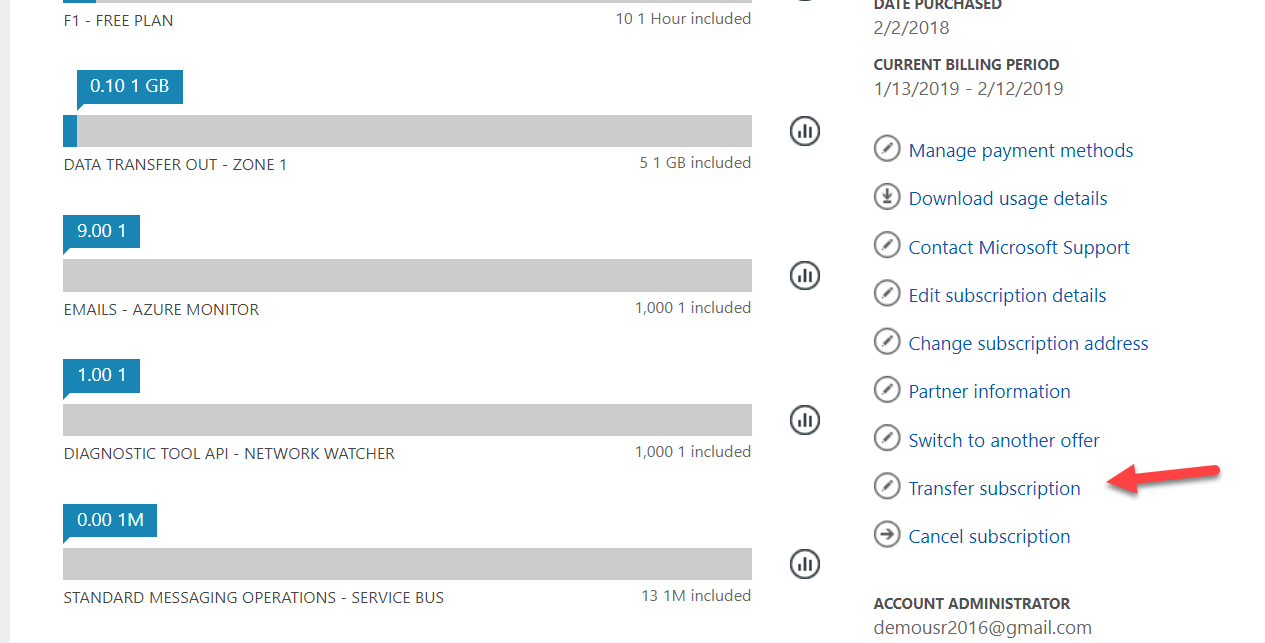Viewport: 1265px width, 643px height.
Task: Select Partner information link
Action: 989,391
